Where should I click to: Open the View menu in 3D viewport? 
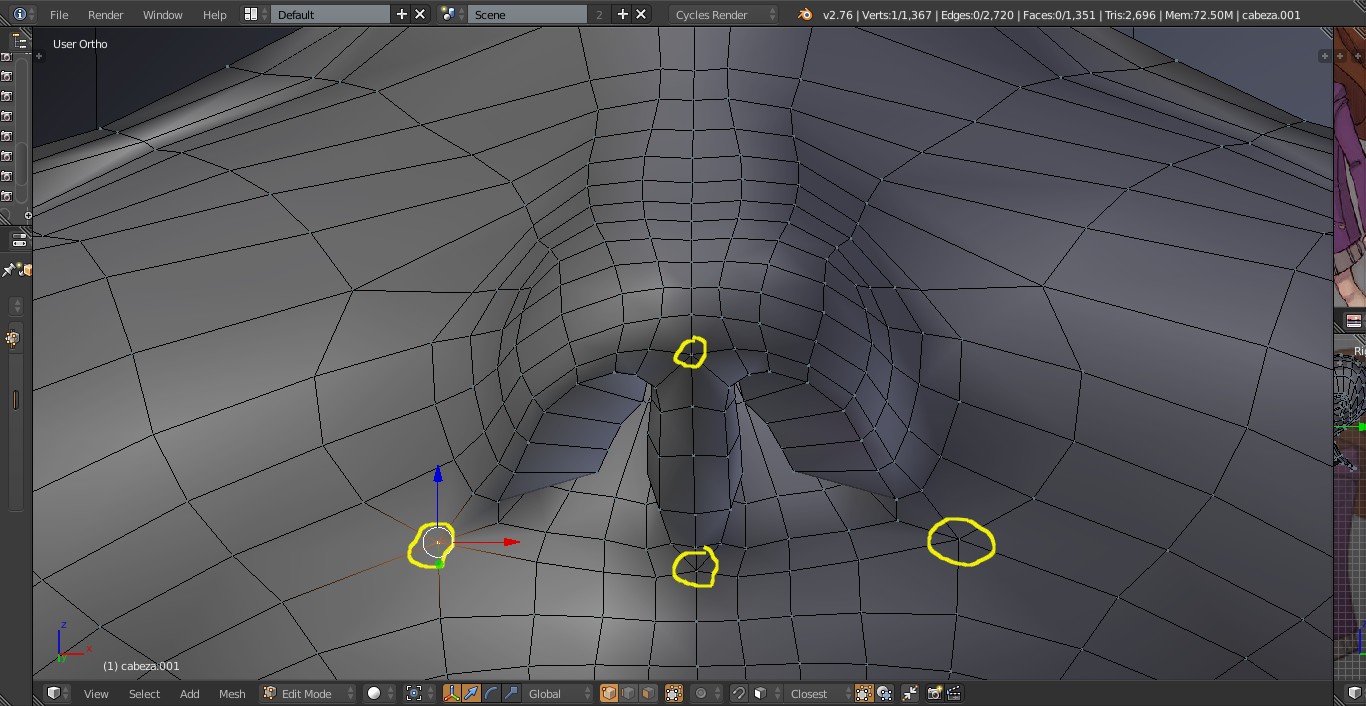tap(96, 693)
